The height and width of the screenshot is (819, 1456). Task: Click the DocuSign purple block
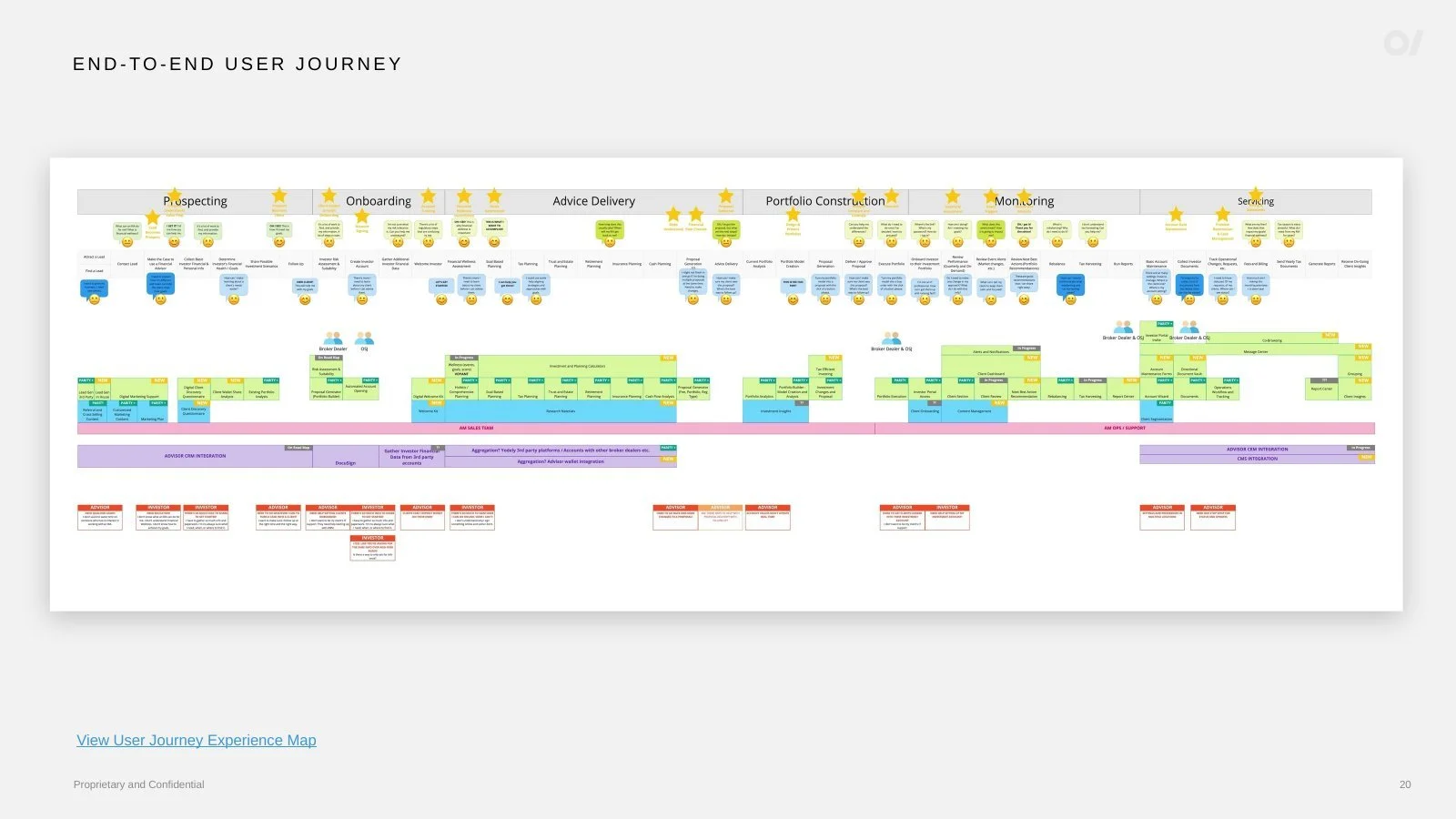(346, 462)
